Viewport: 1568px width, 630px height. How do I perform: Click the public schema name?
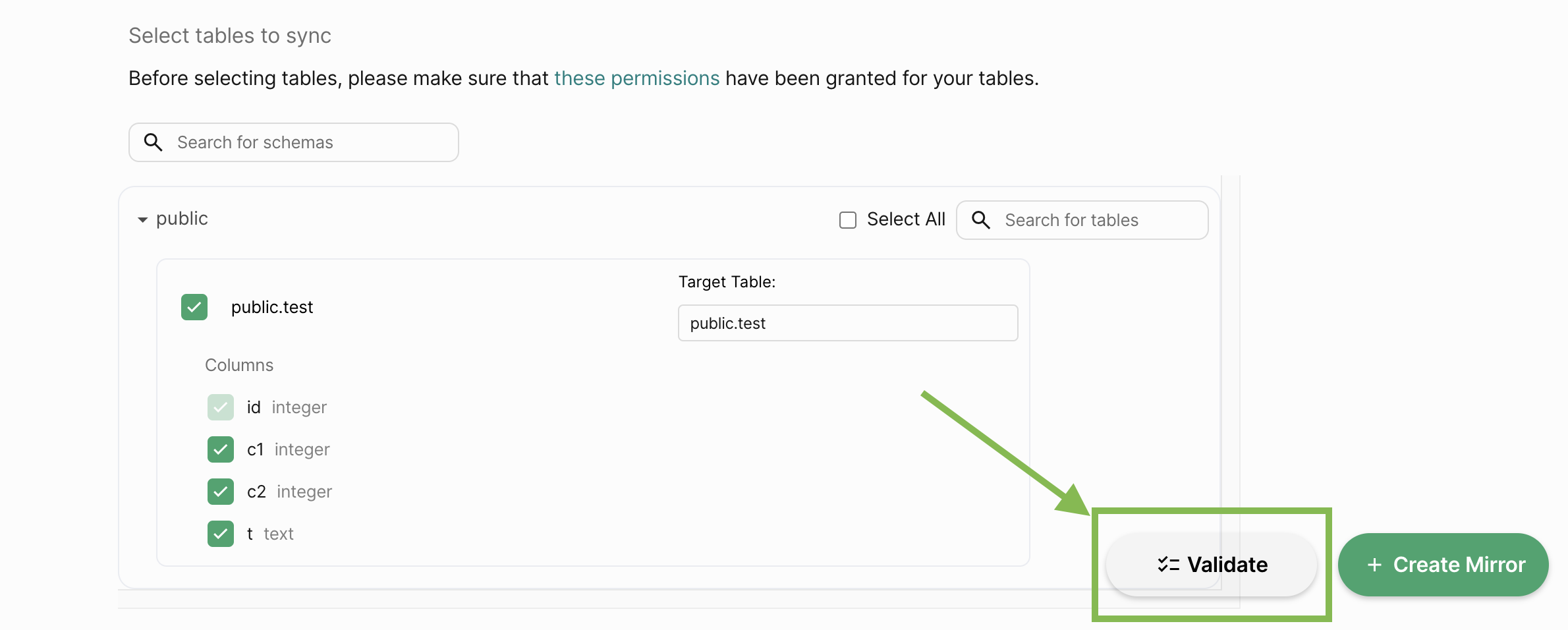point(182,219)
